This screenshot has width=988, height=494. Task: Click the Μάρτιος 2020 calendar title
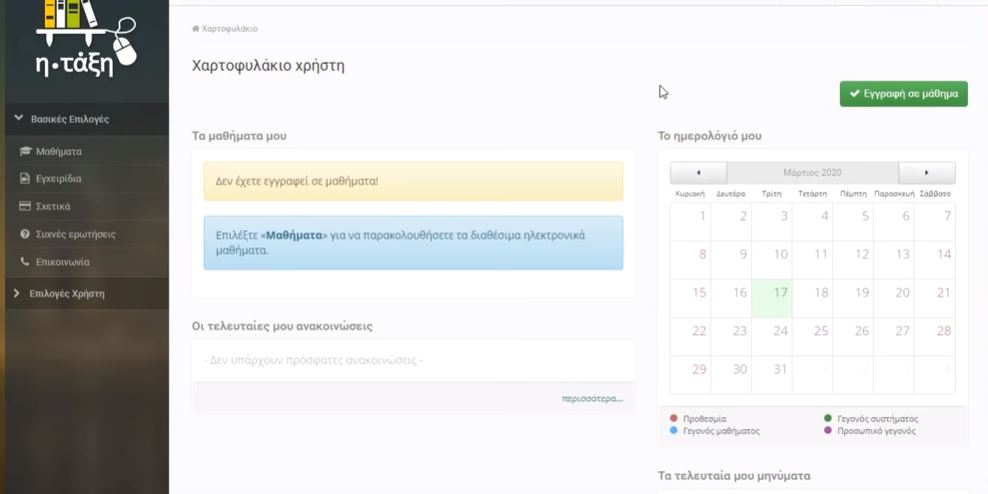[812, 173]
